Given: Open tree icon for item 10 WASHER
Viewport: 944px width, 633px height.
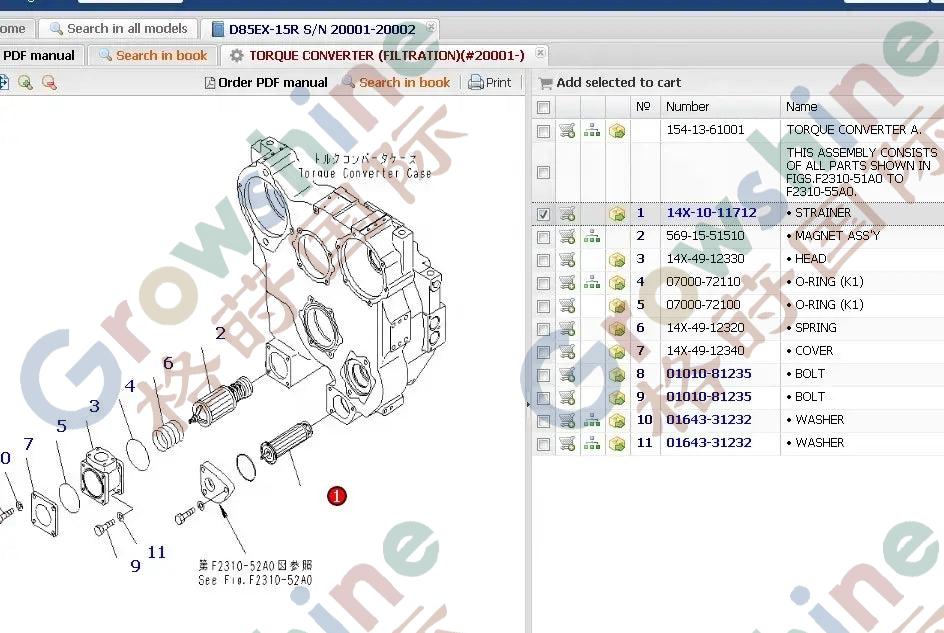Looking at the screenshot, I should pyautogui.click(x=592, y=420).
